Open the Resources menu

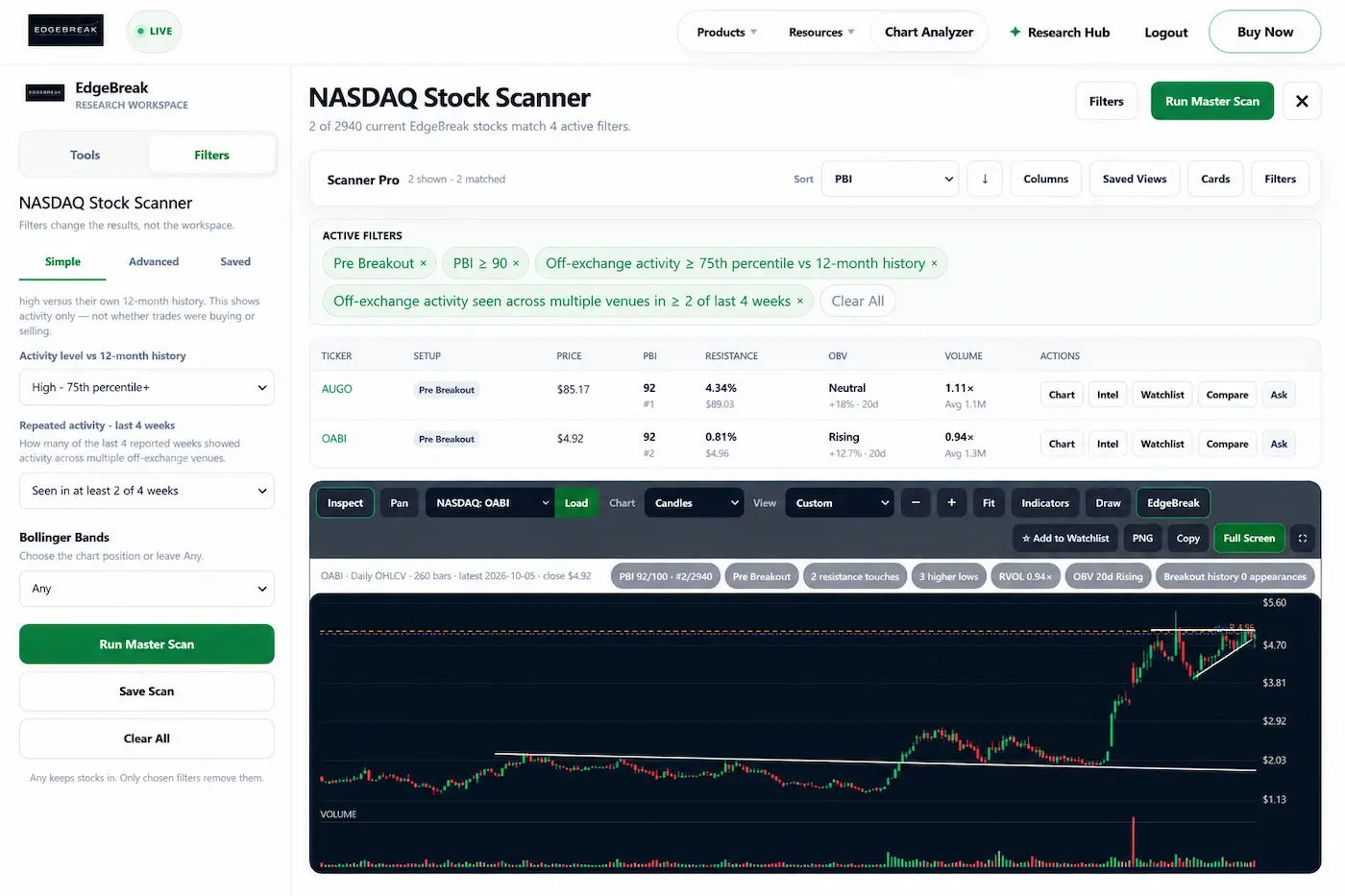tap(821, 32)
